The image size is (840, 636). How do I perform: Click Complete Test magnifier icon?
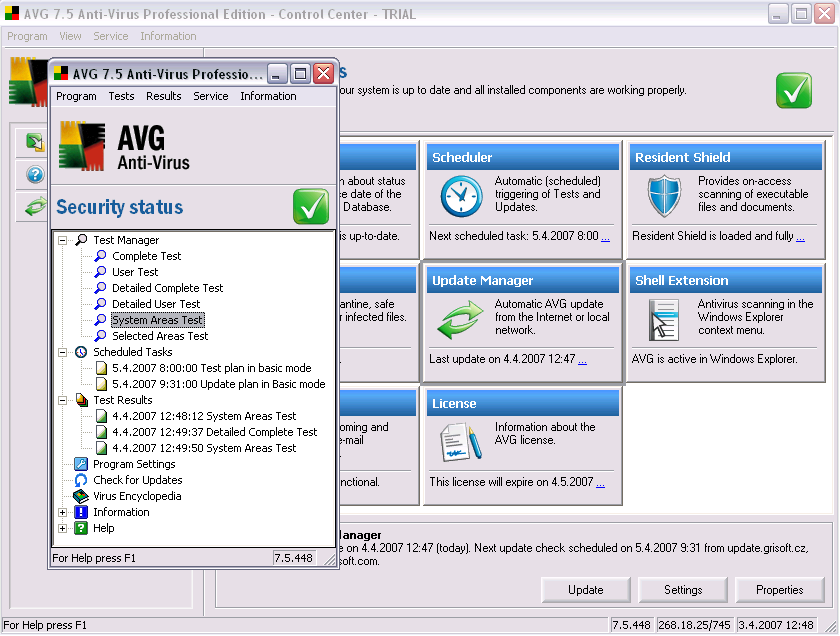pyautogui.click(x=100, y=256)
